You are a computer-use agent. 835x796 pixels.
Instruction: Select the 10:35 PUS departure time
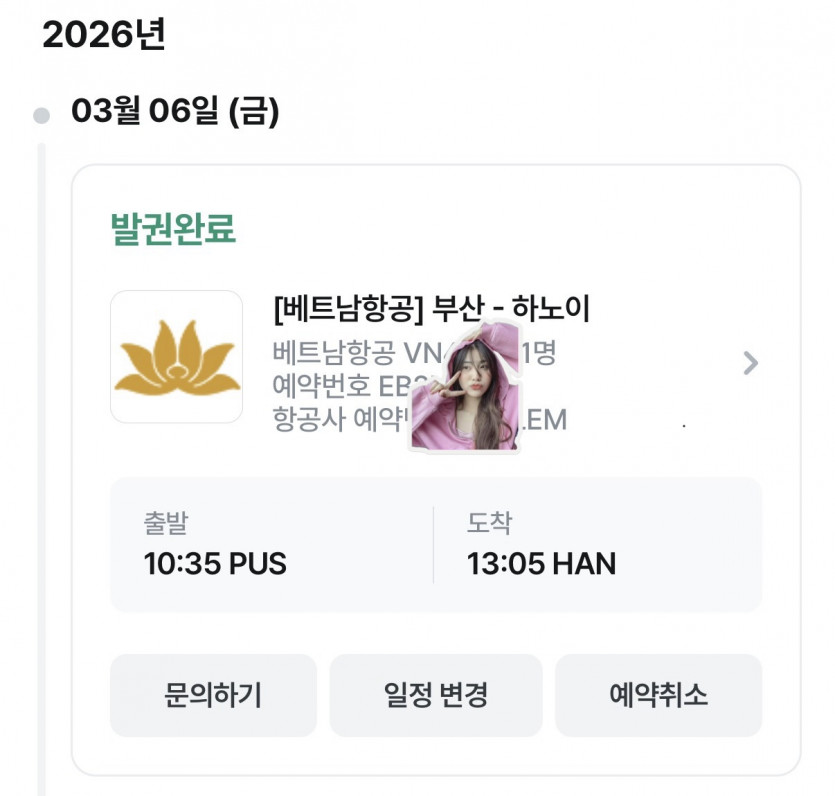(215, 564)
